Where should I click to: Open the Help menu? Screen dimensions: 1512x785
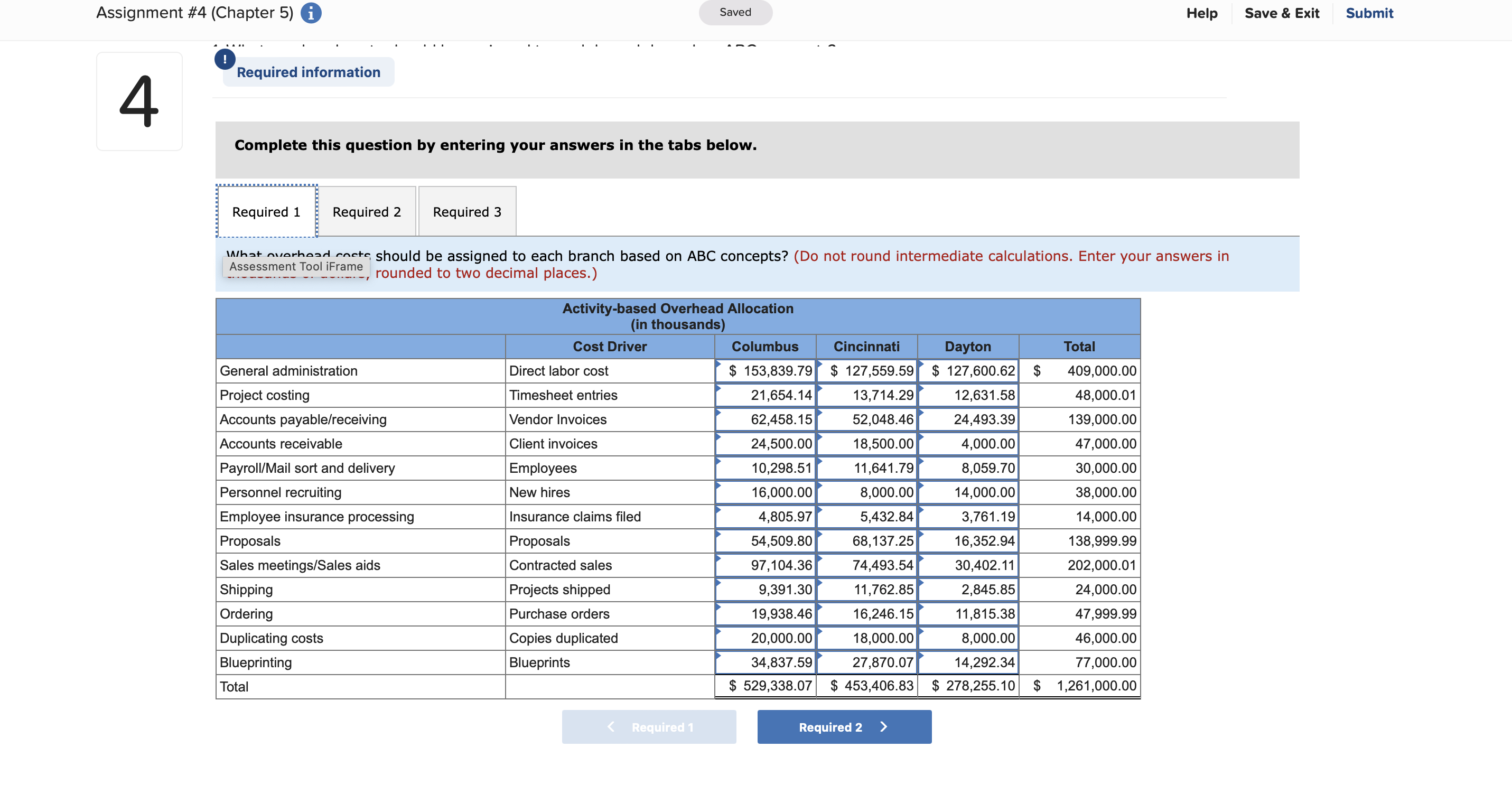(1201, 13)
